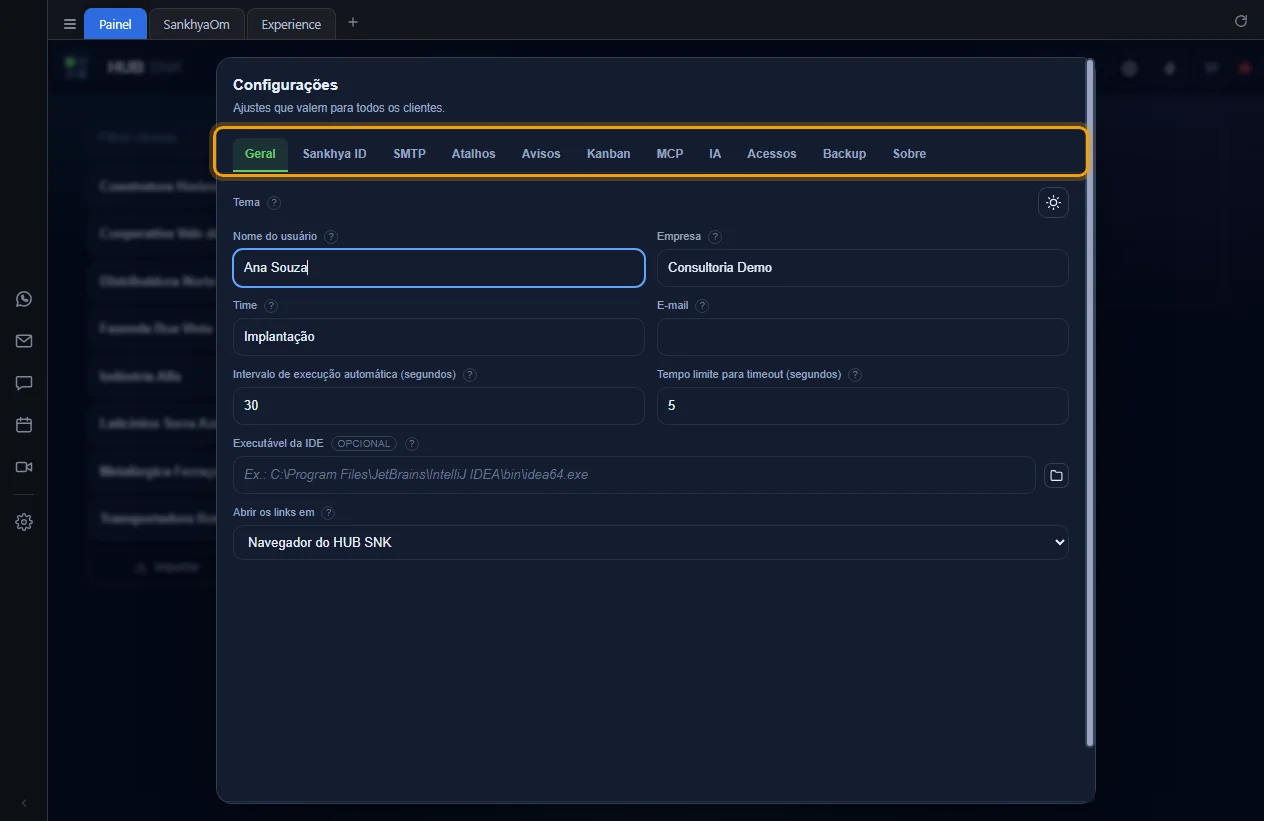Screen dimensions: 1264x821
Task: Browse for the IDE executable with folder icon
Action: [x=1056, y=475]
